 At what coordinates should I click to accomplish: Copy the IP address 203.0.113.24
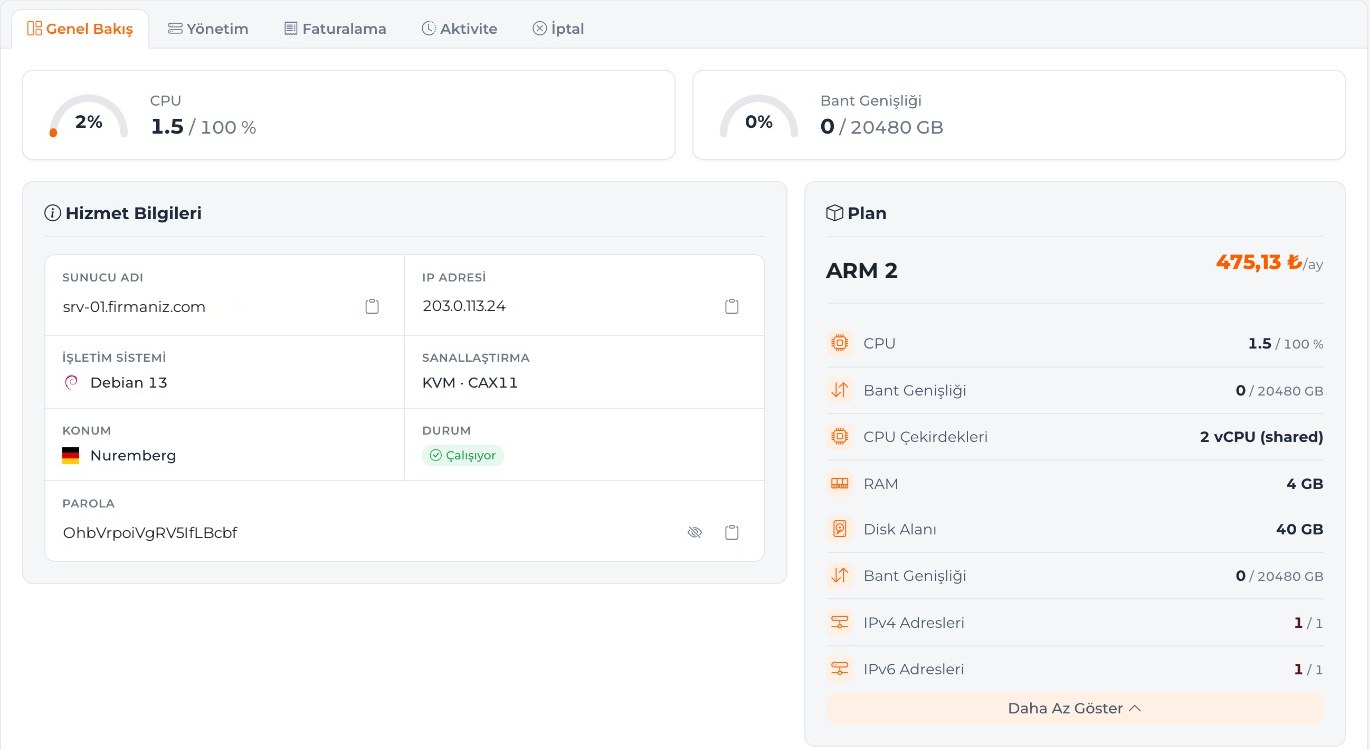(x=732, y=307)
